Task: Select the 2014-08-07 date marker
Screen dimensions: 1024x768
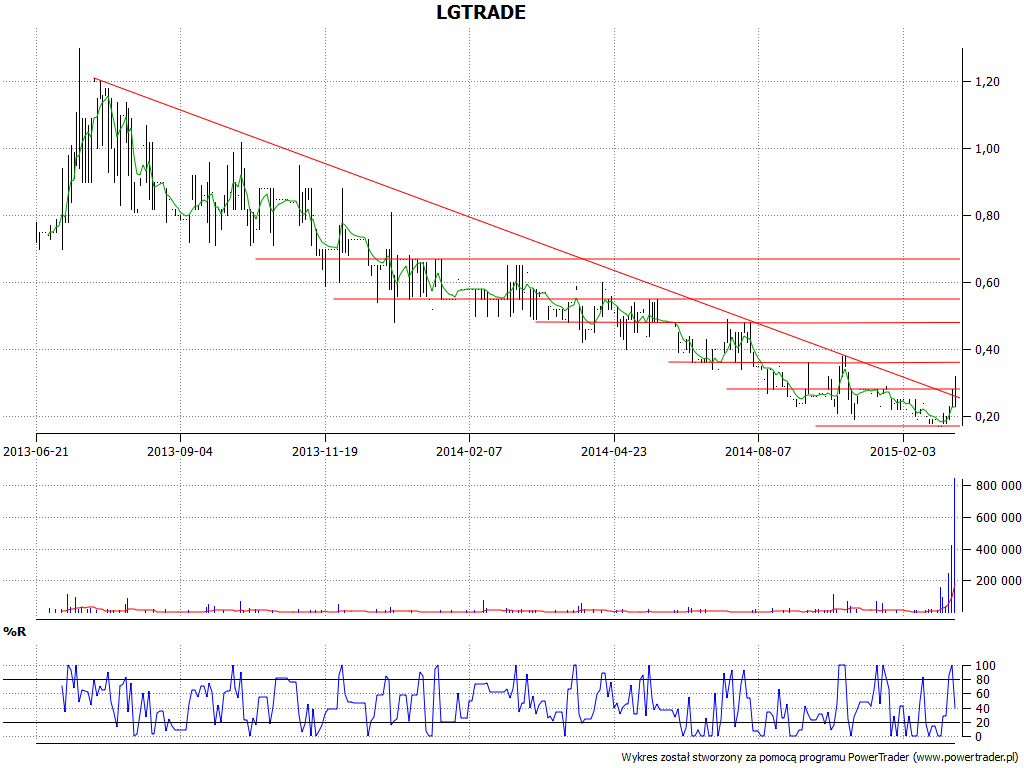Action: [x=757, y=451]
